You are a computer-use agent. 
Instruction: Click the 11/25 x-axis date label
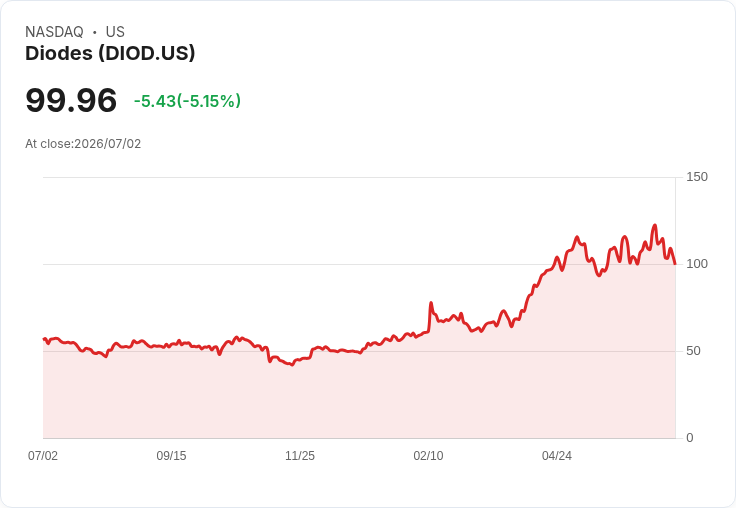[x=300, y=455]
